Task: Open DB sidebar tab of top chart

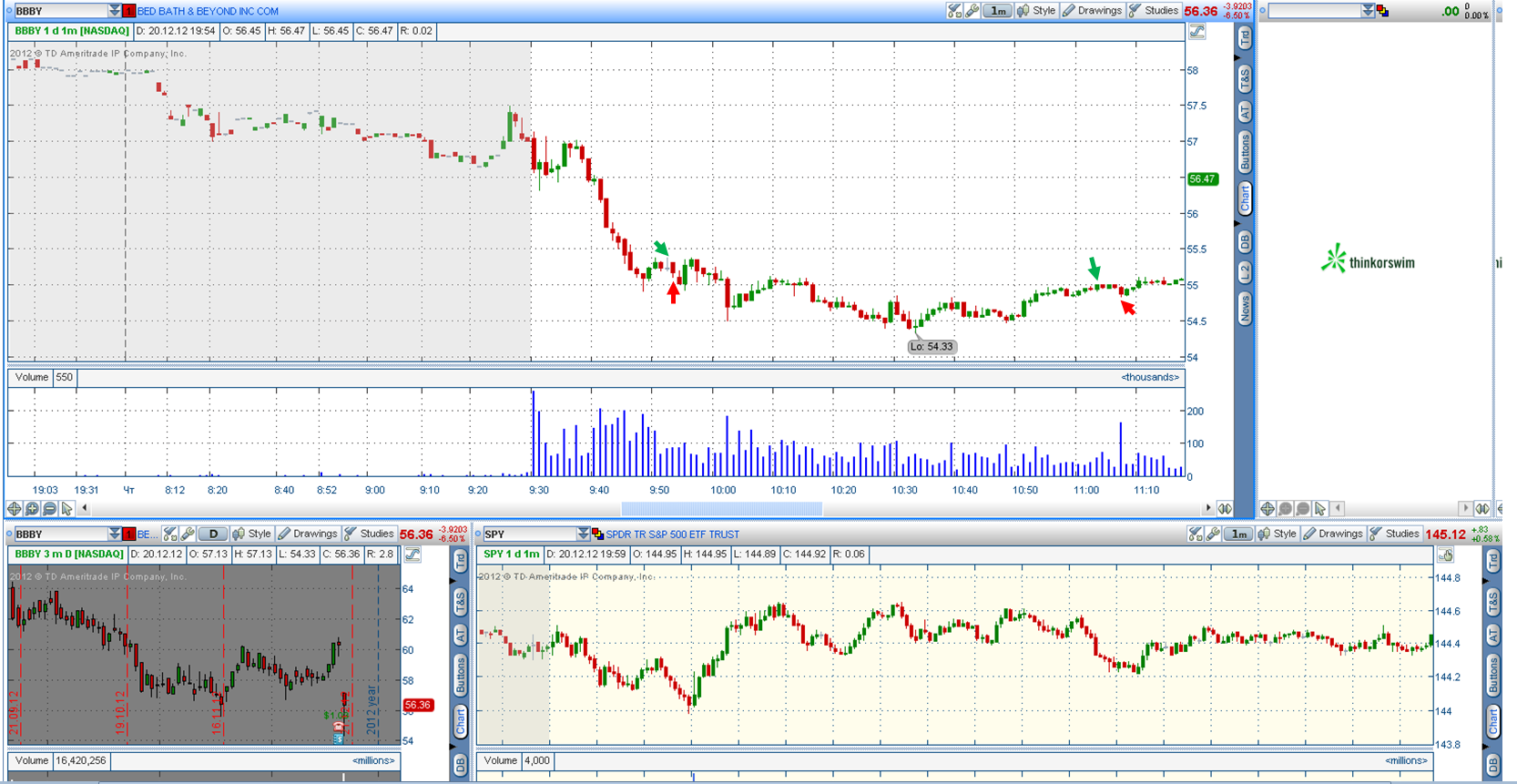Action: (1245, 242)
